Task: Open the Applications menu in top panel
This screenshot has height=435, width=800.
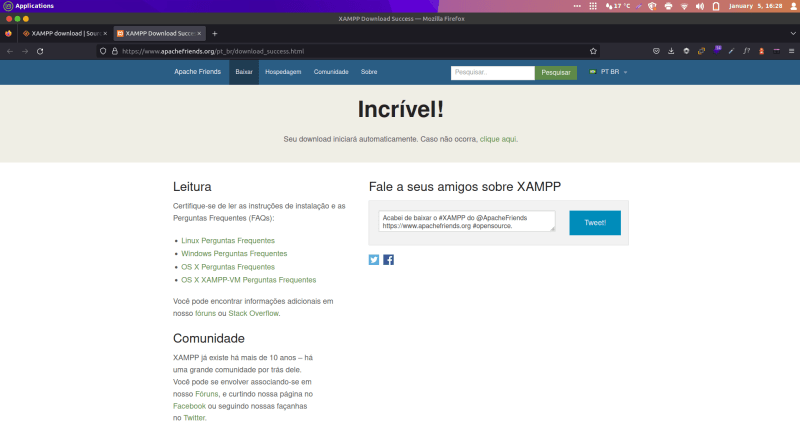Action: [29, 6]
